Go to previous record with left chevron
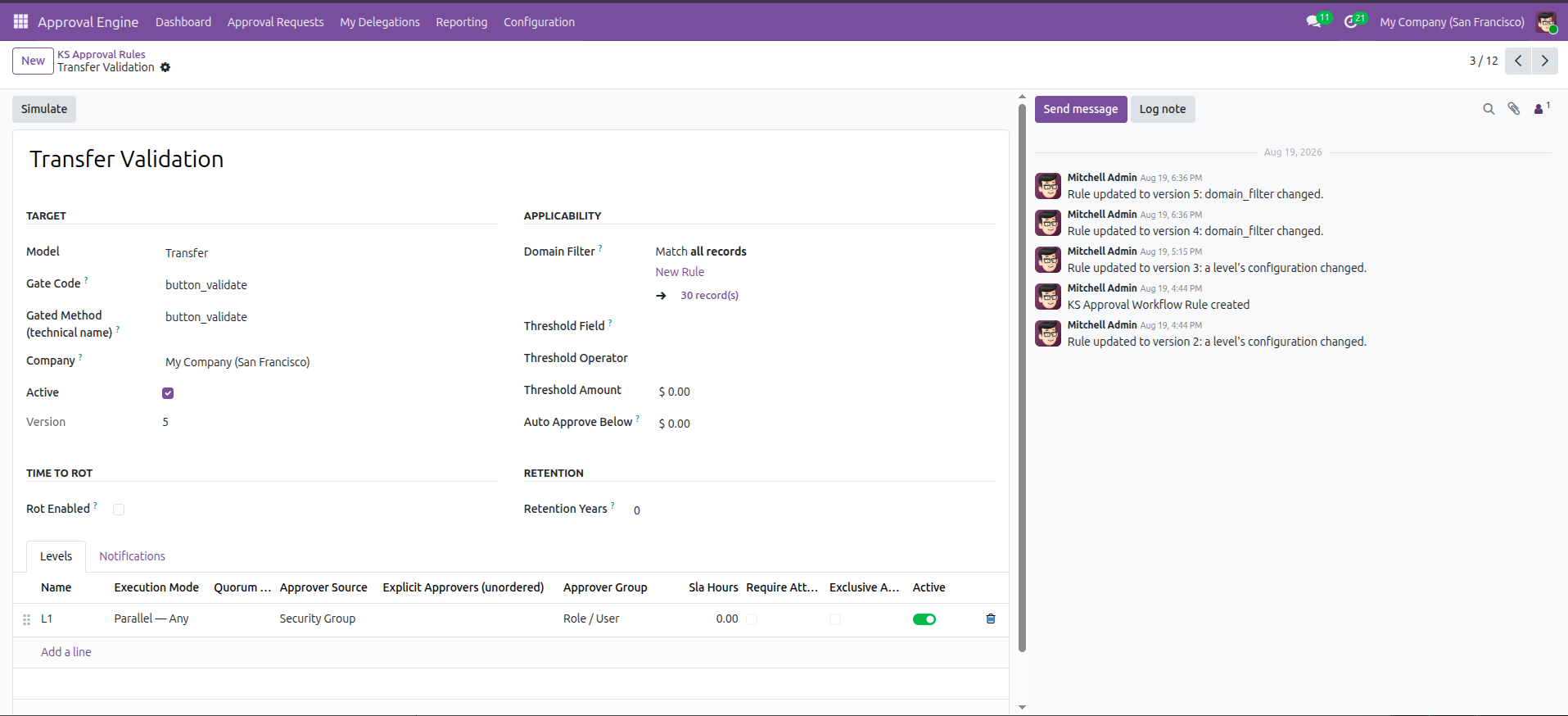Screen dimensions: 1568x716 [x=1518, y=61]
